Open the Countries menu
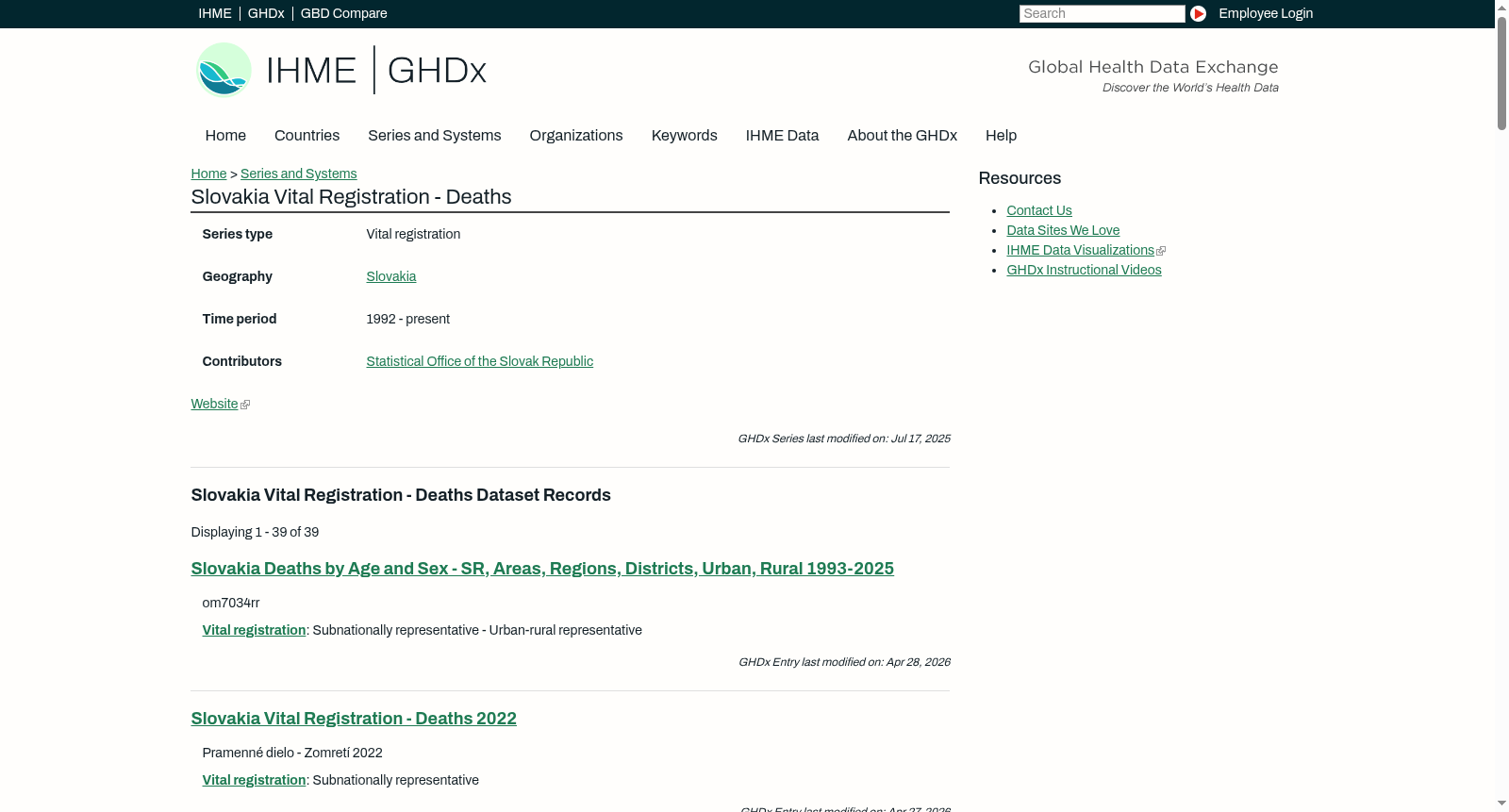The height and width of the screenshot is (812, 1509). tap(307, 136)
